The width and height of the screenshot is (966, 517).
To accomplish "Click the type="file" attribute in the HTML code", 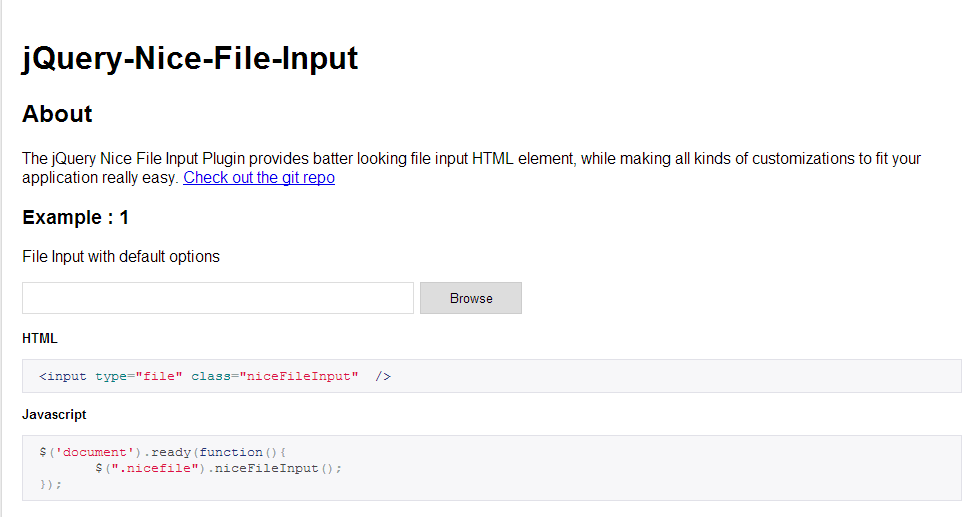I will [139, 376].
